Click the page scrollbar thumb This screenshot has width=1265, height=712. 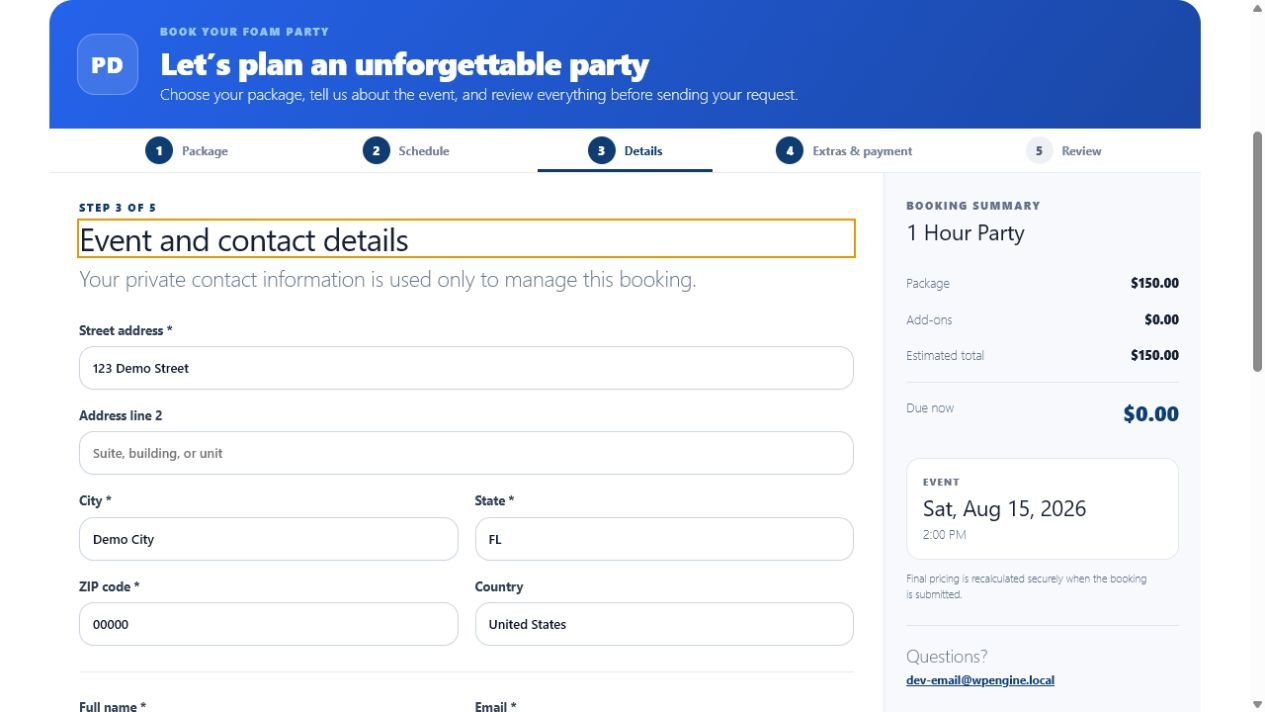pyautogui.click(x=1258, y=252)
